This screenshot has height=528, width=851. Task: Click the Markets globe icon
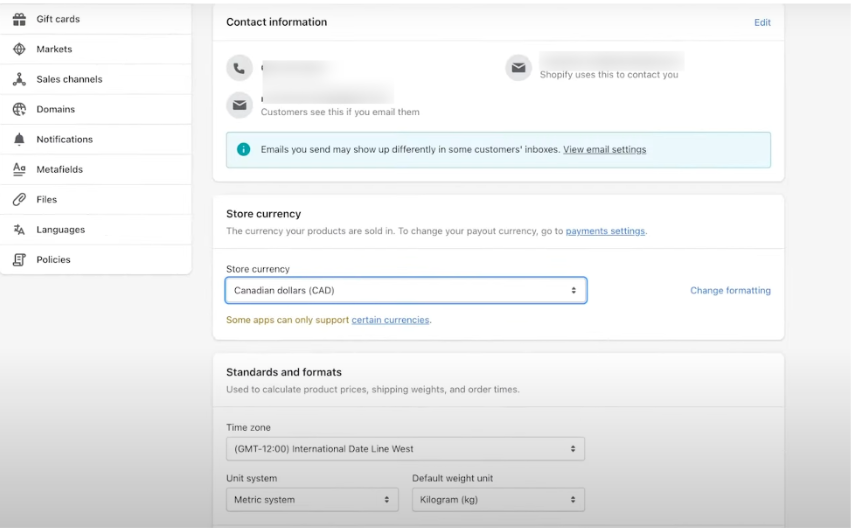coord(20,49)
